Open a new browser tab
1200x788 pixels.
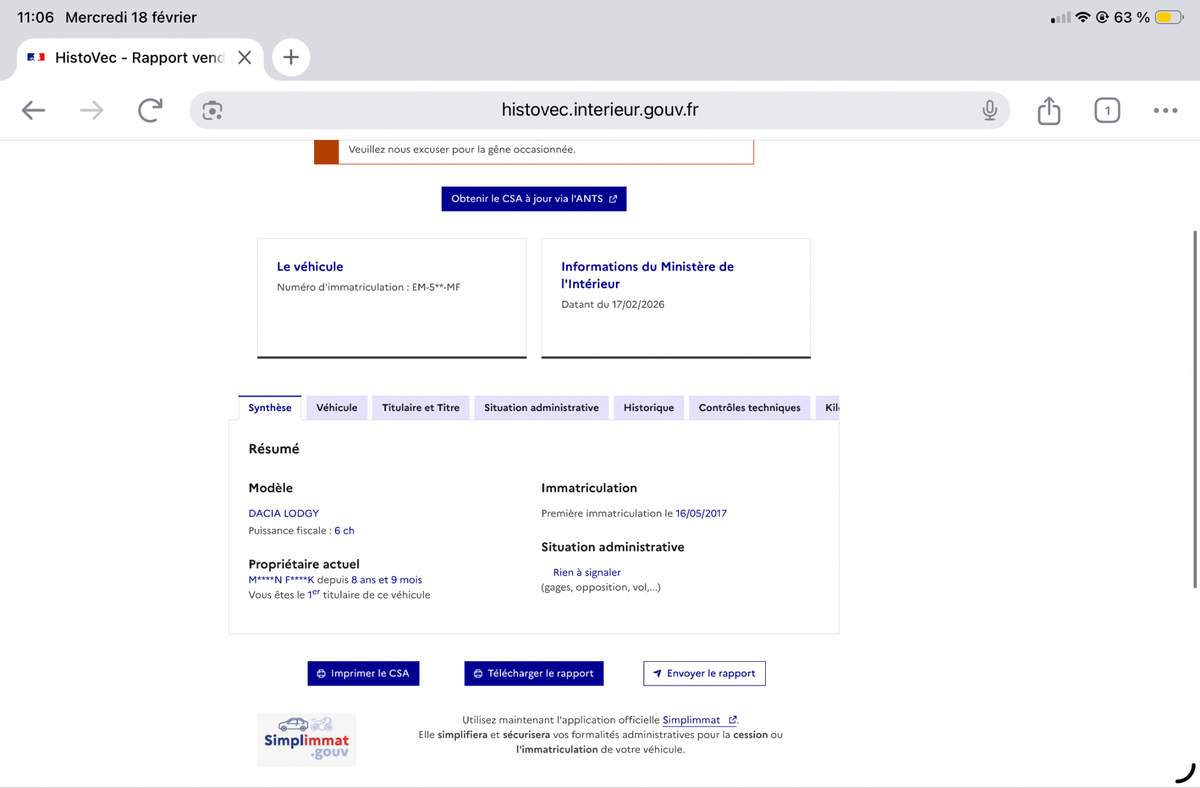(291, 57)
